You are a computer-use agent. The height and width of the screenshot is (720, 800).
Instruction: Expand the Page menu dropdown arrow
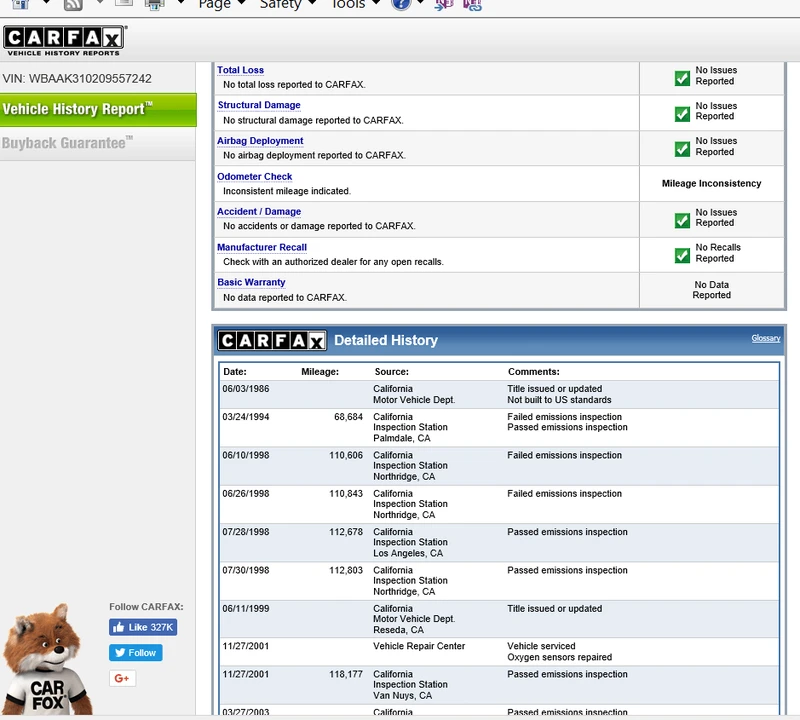242,3
